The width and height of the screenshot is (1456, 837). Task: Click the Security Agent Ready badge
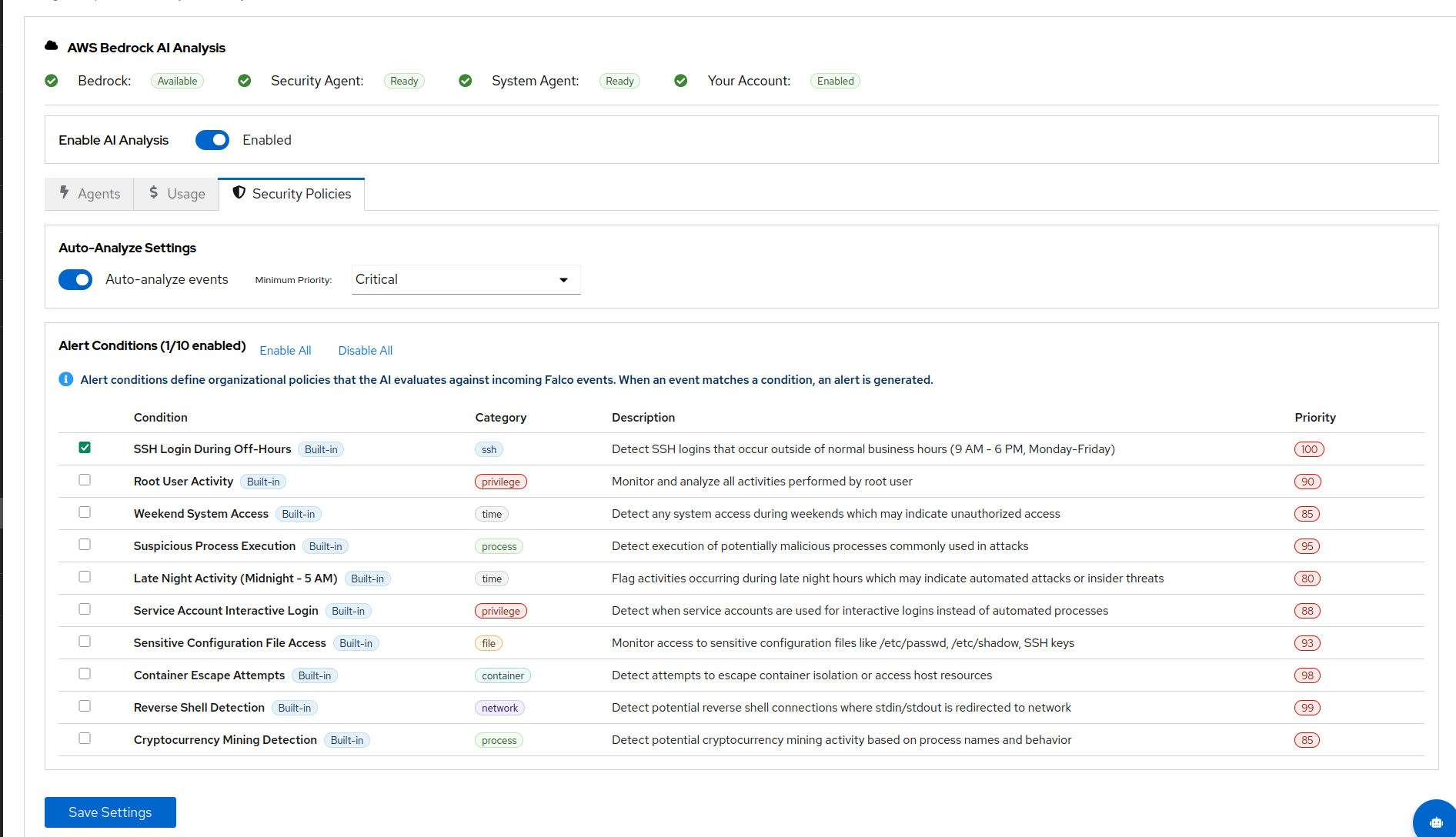404,82
